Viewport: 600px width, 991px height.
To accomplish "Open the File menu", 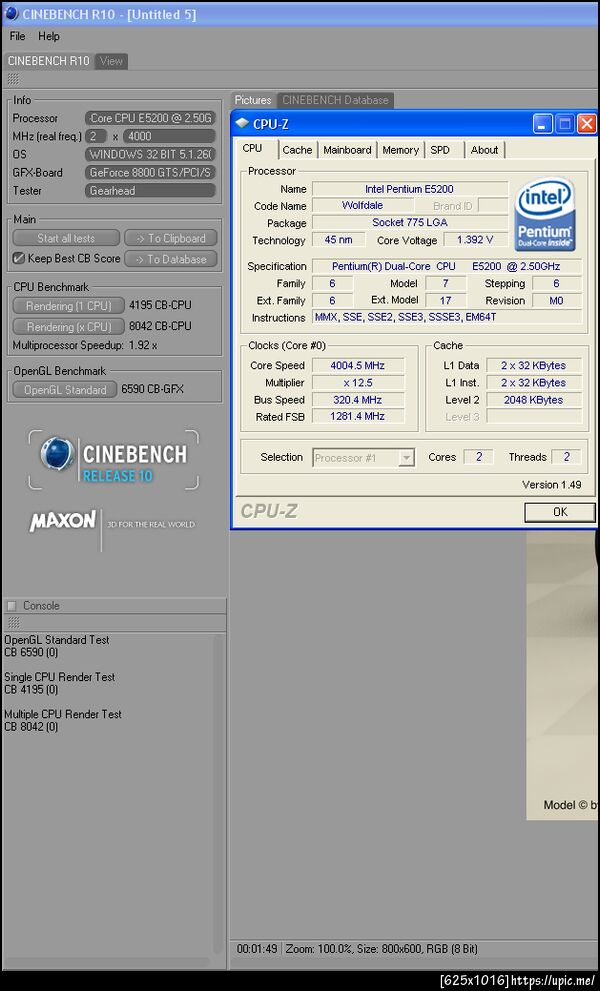I will pyautogui.click(x=17, y=36).
